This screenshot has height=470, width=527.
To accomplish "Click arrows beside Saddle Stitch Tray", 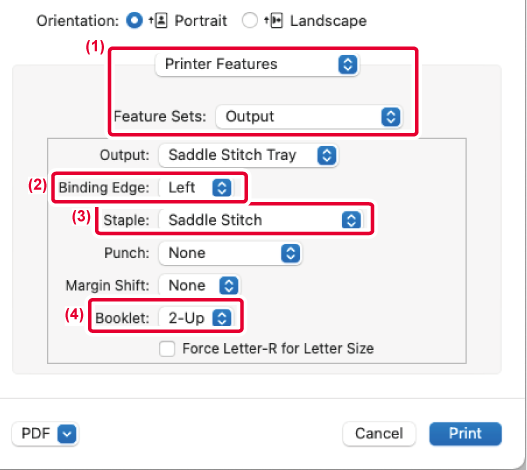I will [x=327, y=155].
